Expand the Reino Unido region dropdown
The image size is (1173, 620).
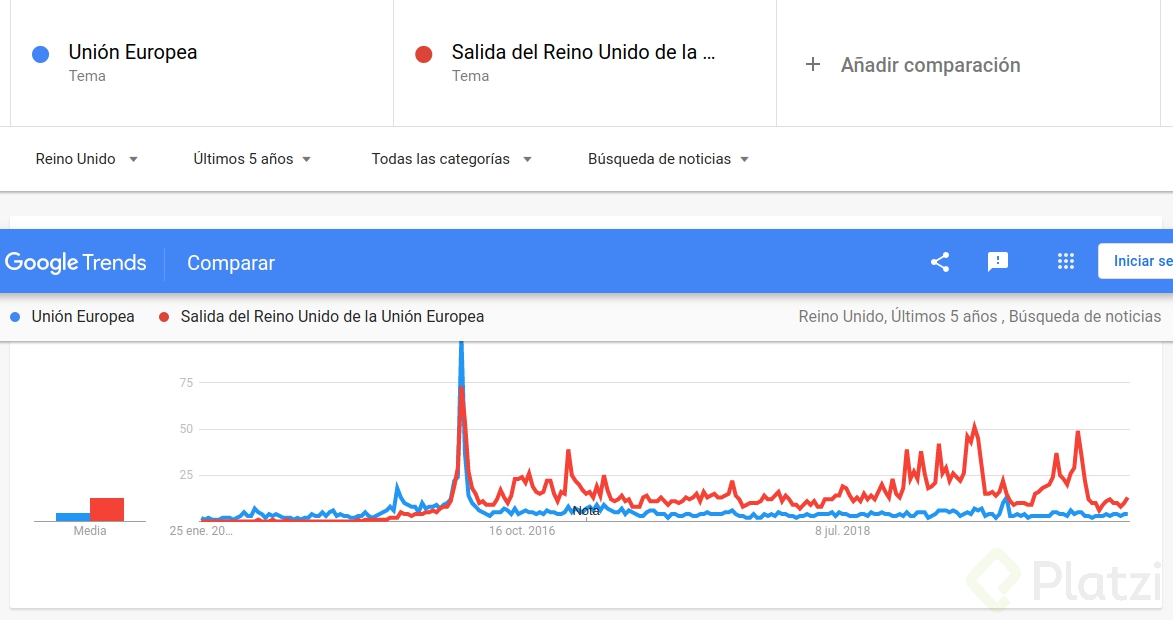pyautogui.click(x=86, y=159)
